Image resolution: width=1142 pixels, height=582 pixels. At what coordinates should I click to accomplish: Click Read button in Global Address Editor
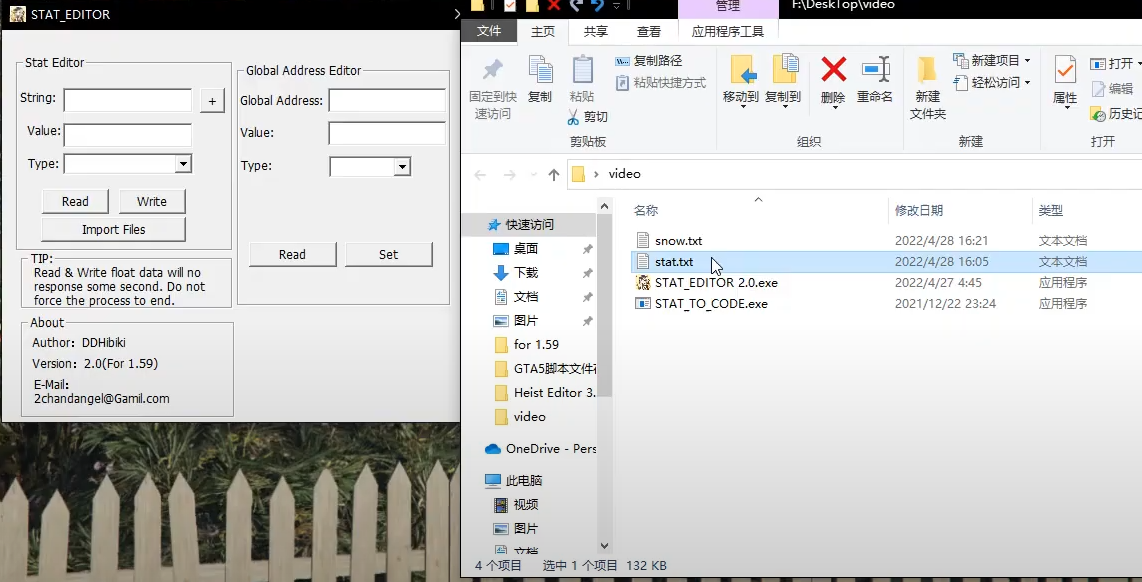[292, 254]
